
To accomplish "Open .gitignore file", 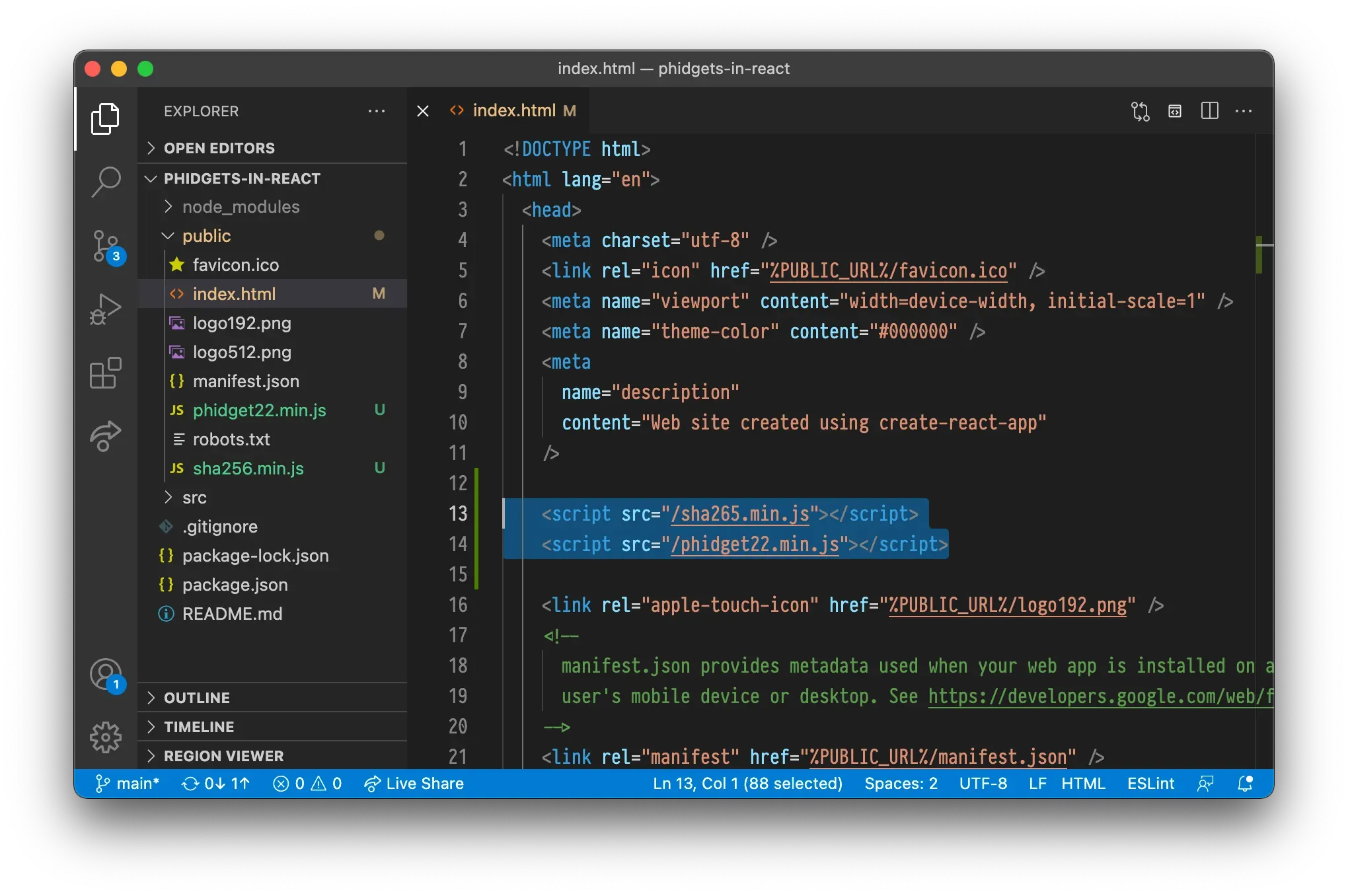I will tap(272, 527).
